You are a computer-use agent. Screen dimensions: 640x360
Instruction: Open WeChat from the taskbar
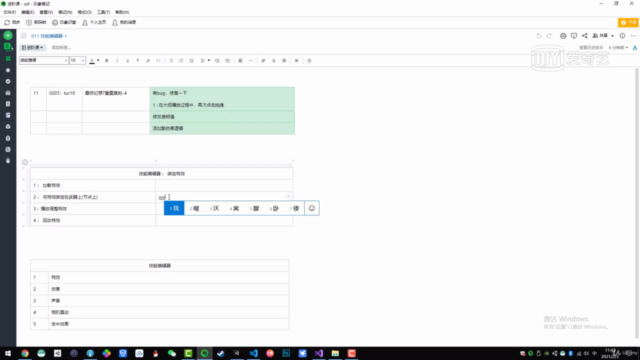(172, 353)
